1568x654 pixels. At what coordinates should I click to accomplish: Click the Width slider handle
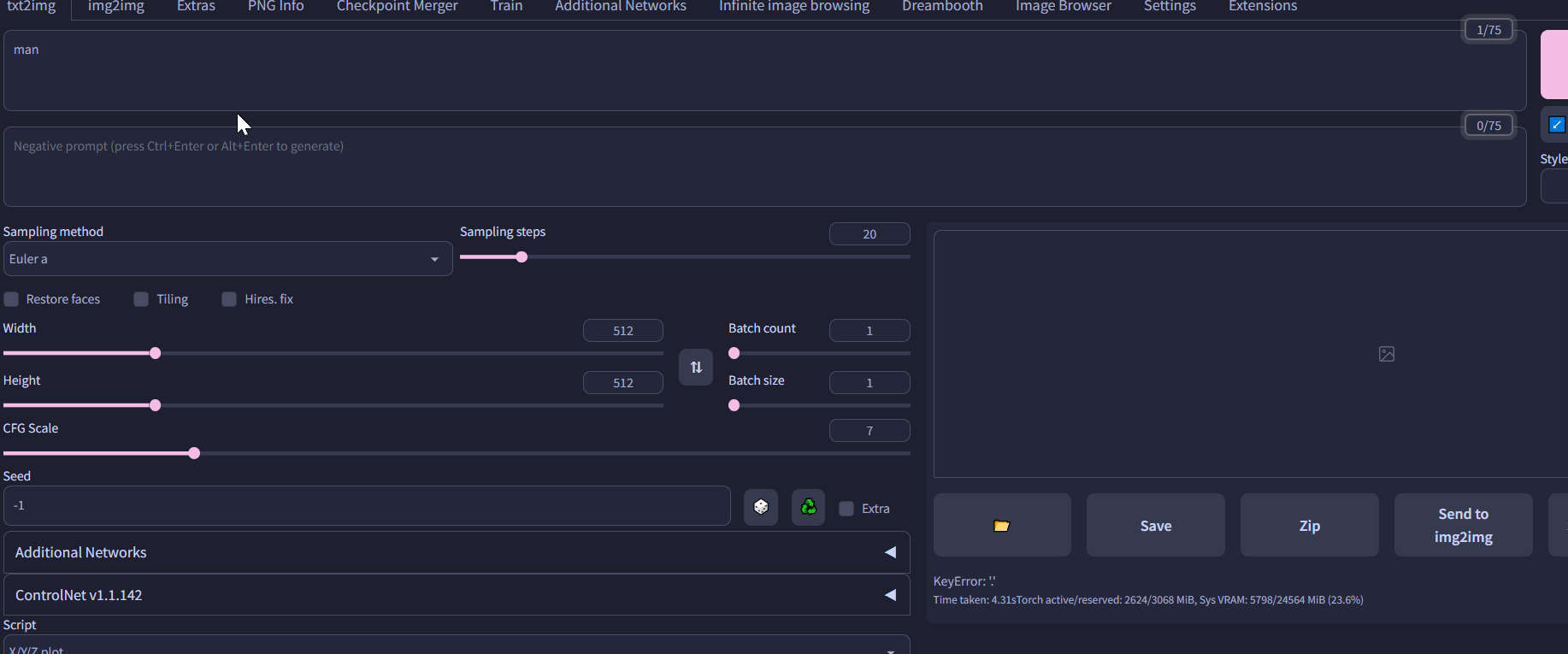tap(155, 353)
